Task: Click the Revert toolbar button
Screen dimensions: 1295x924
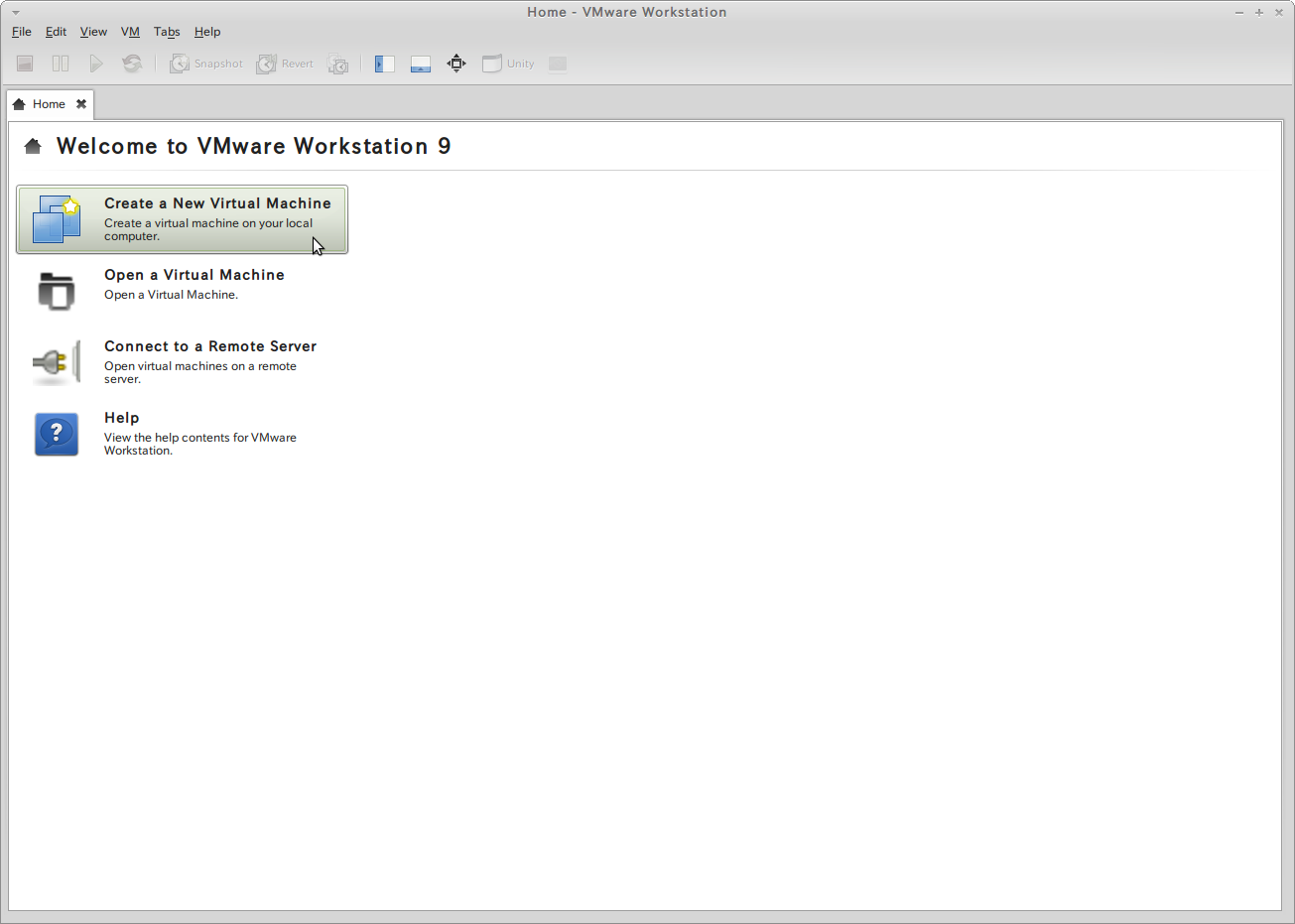Action: pos(285,64)
